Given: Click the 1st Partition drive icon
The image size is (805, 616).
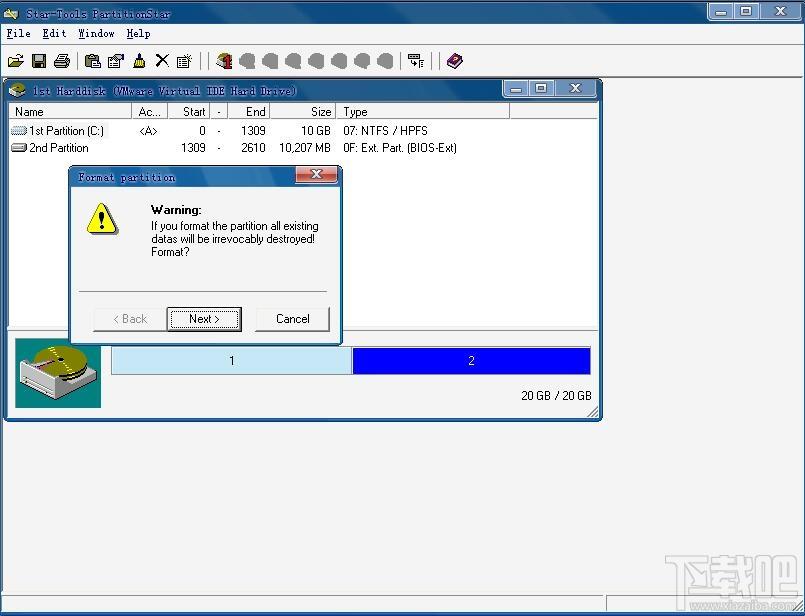Looking at the screenshot, I should 18,131.
